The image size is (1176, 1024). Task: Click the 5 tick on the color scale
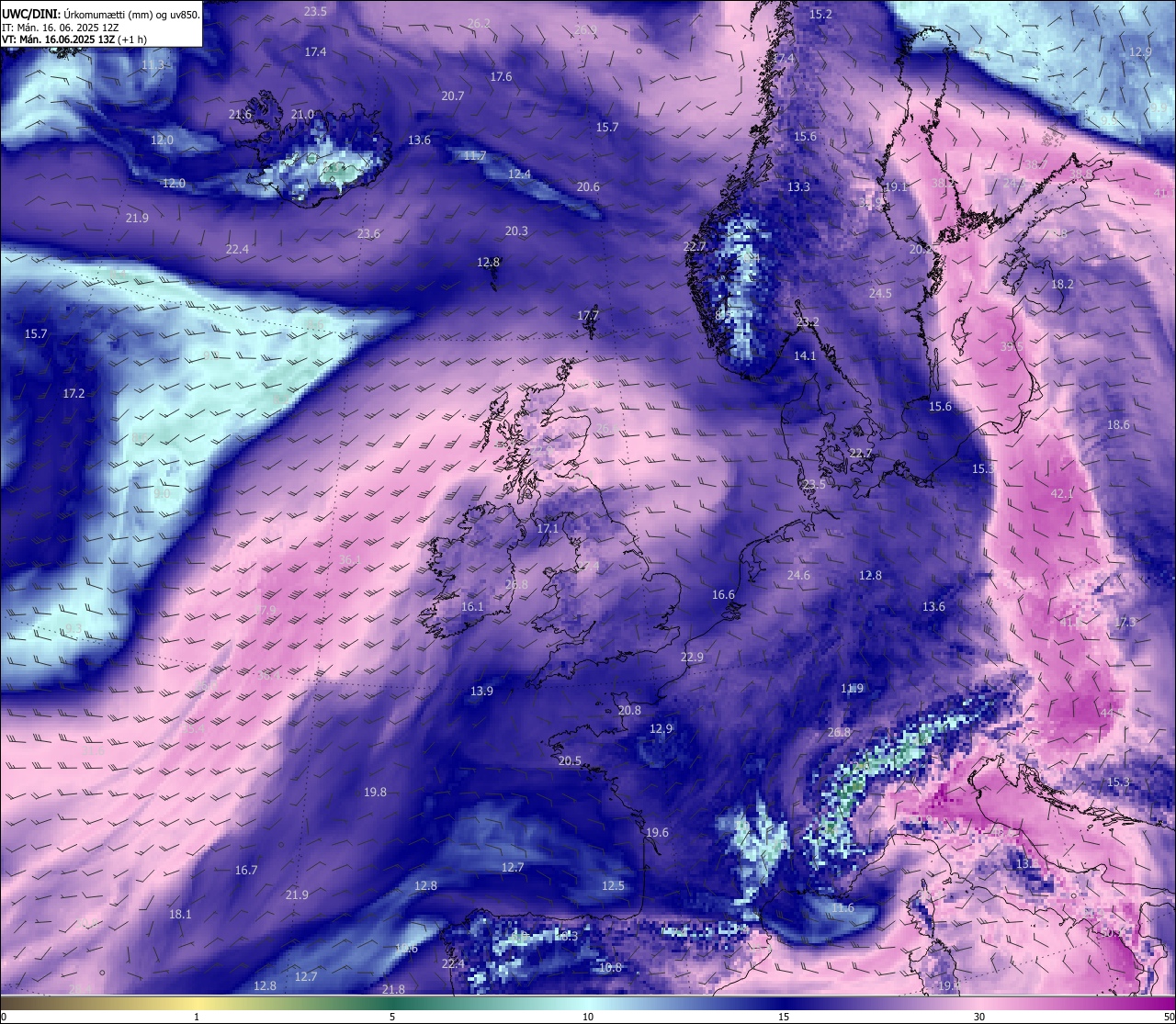pyautogui.click(x=392, y=1017)
